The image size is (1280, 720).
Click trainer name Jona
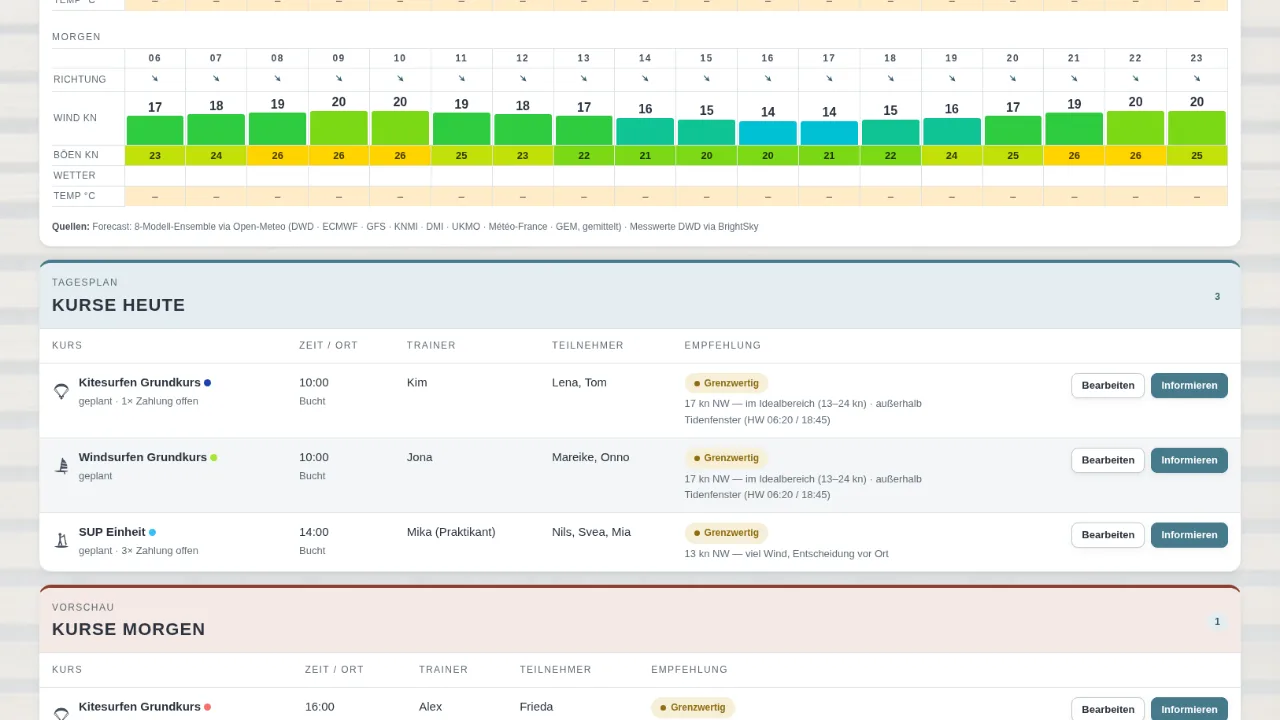point(420,457)
